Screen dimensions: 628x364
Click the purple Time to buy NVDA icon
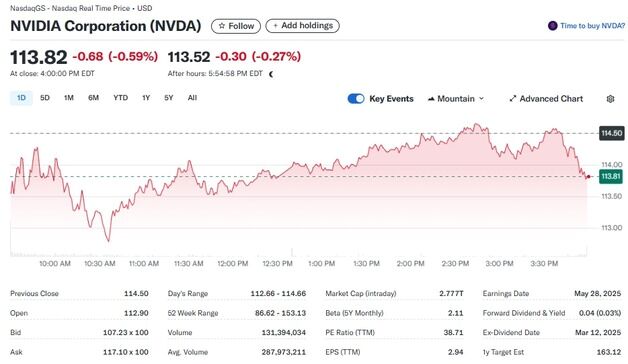pyautogui.click(x=552, y=26)
